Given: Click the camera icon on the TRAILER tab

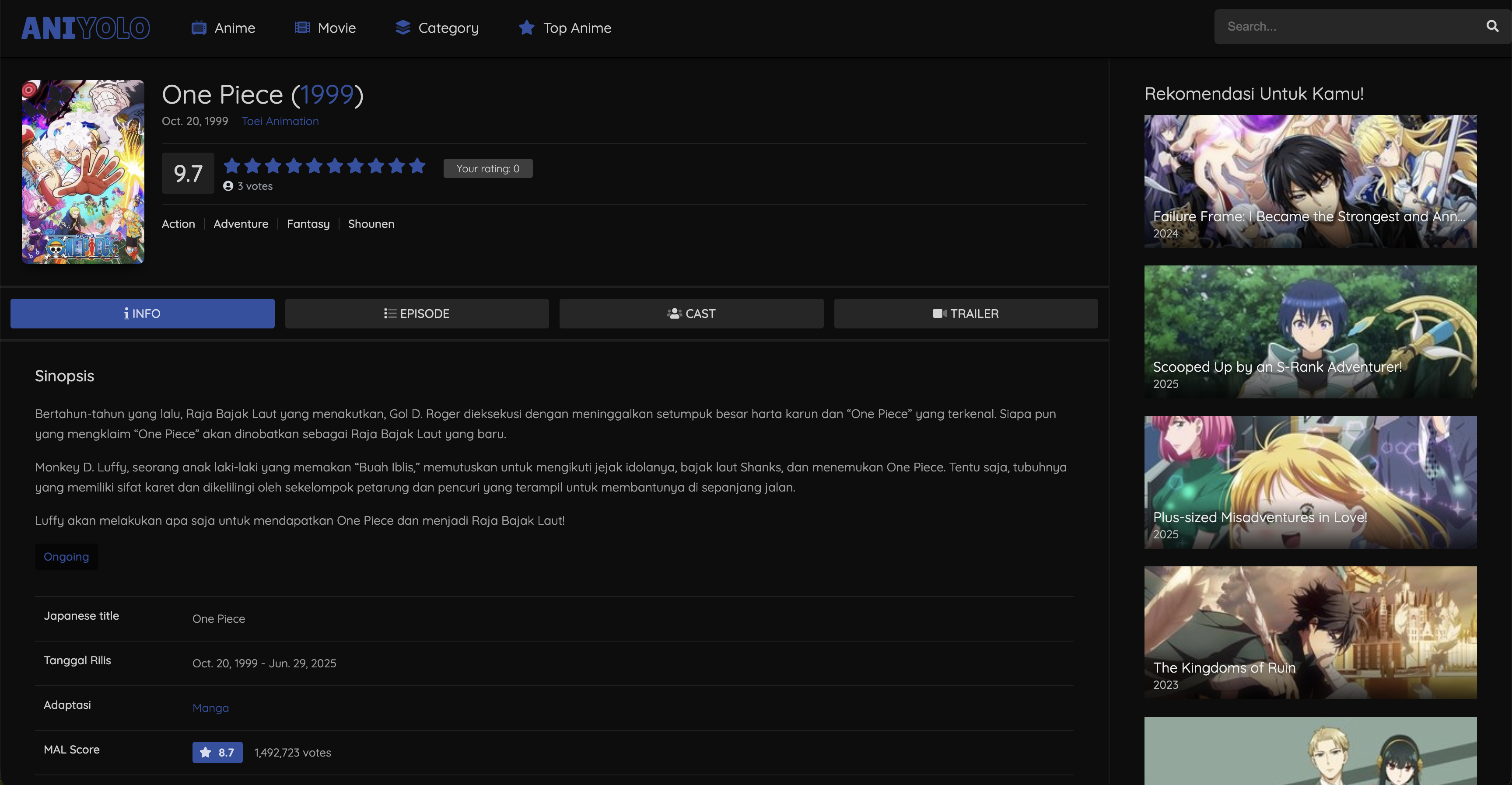Looking at the screenshot, I should [x=940, y=313].
